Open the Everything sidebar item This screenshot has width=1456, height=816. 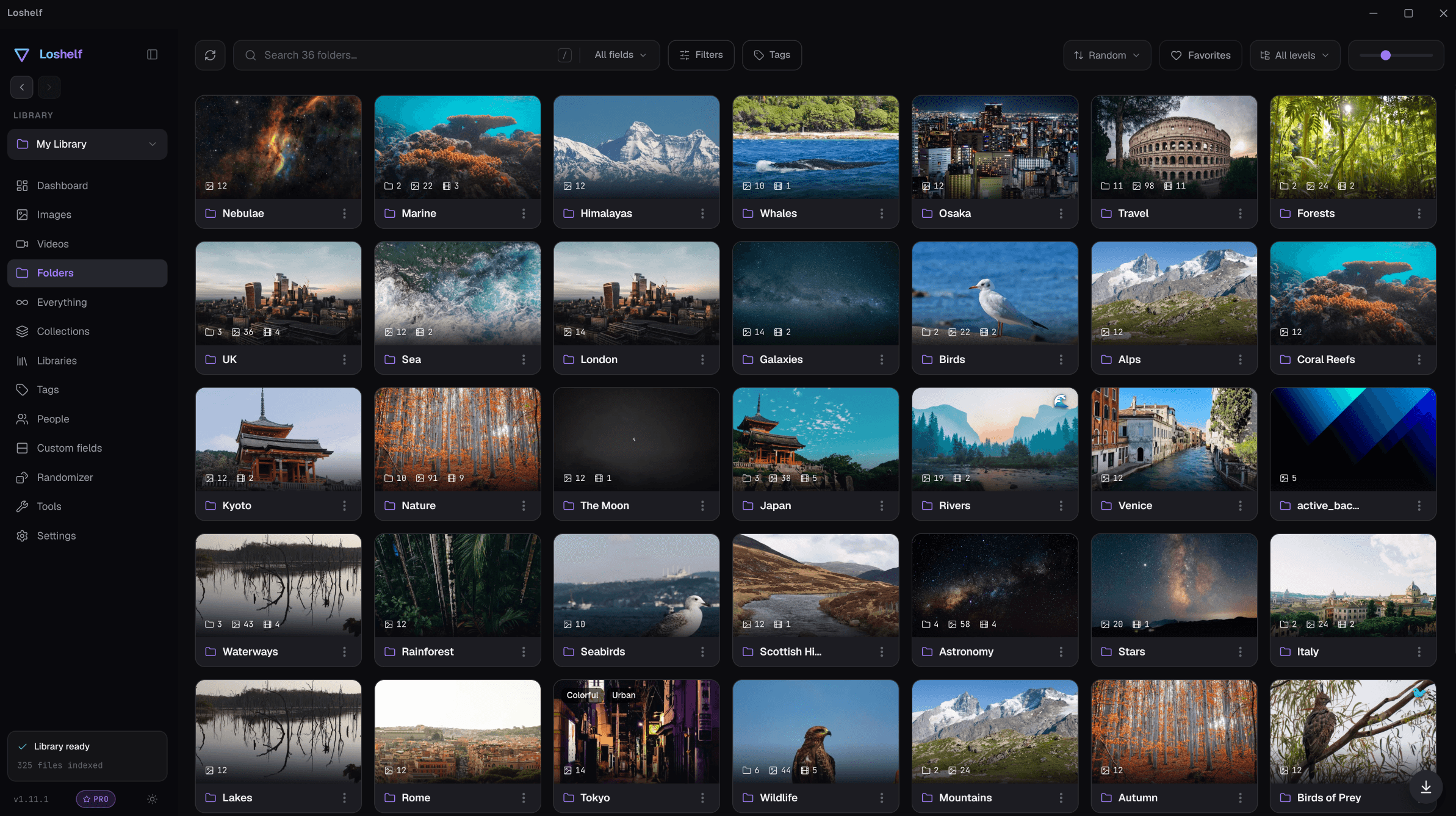[x=87, y=303]
